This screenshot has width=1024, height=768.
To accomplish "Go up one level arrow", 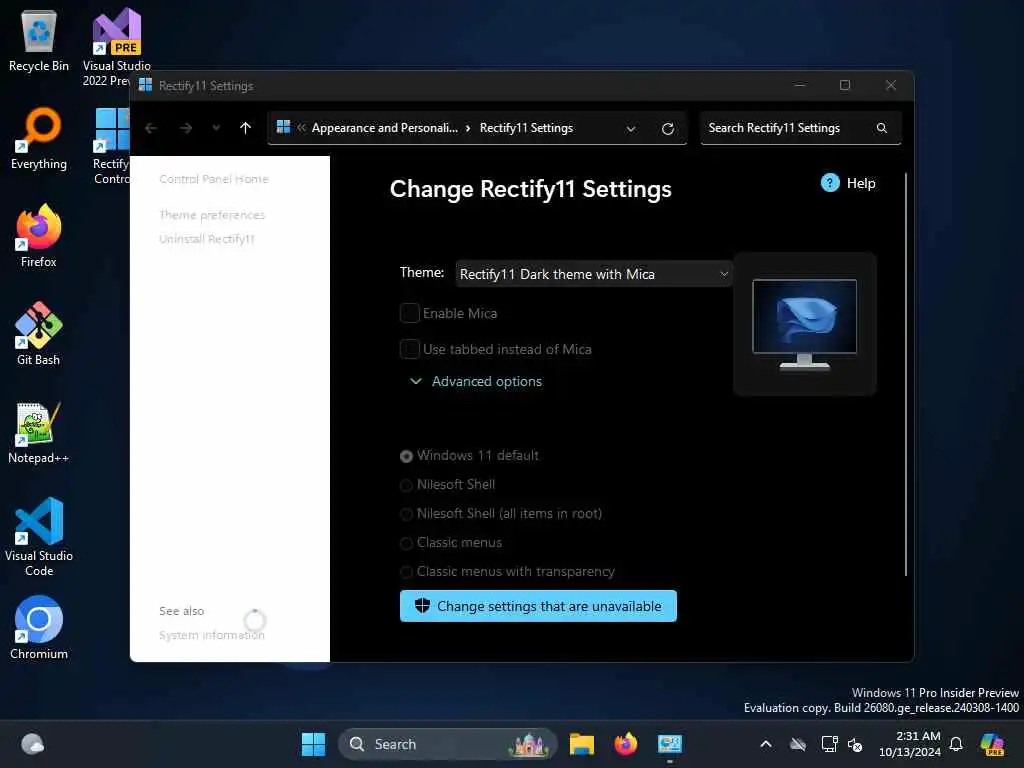I will pyautogui.click(x=246, y=128).
